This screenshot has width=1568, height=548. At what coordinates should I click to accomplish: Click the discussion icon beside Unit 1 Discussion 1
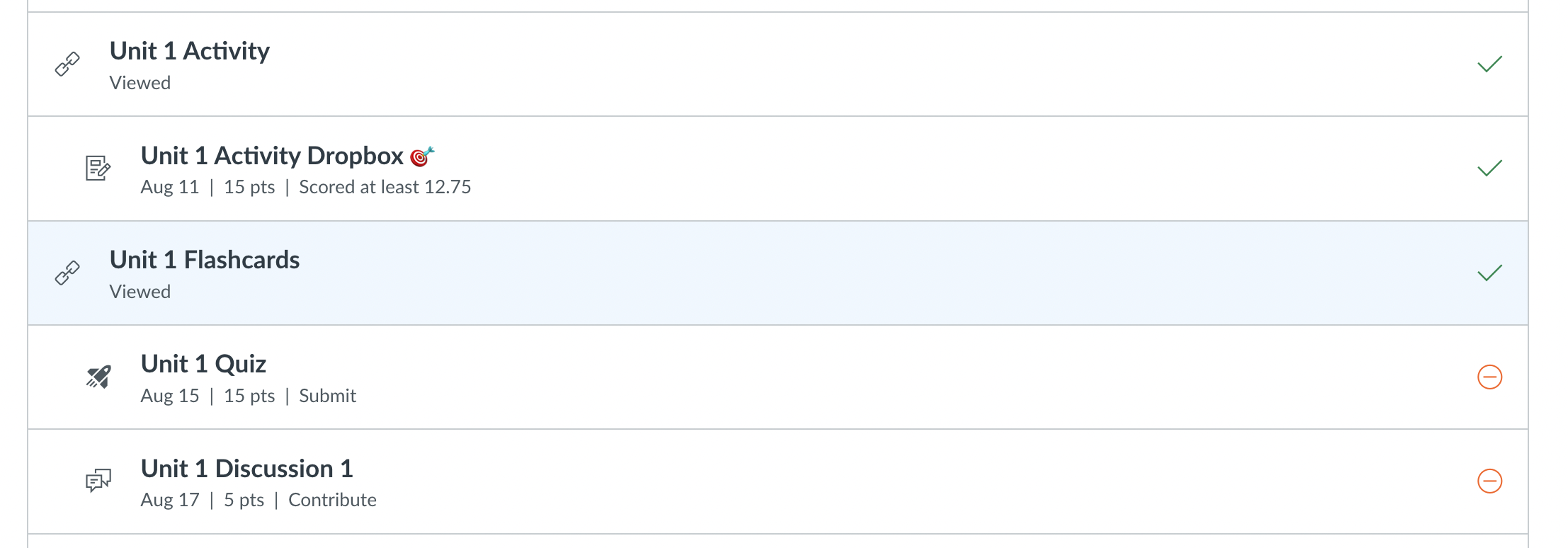pyautogui.click(x=98, y=481)
